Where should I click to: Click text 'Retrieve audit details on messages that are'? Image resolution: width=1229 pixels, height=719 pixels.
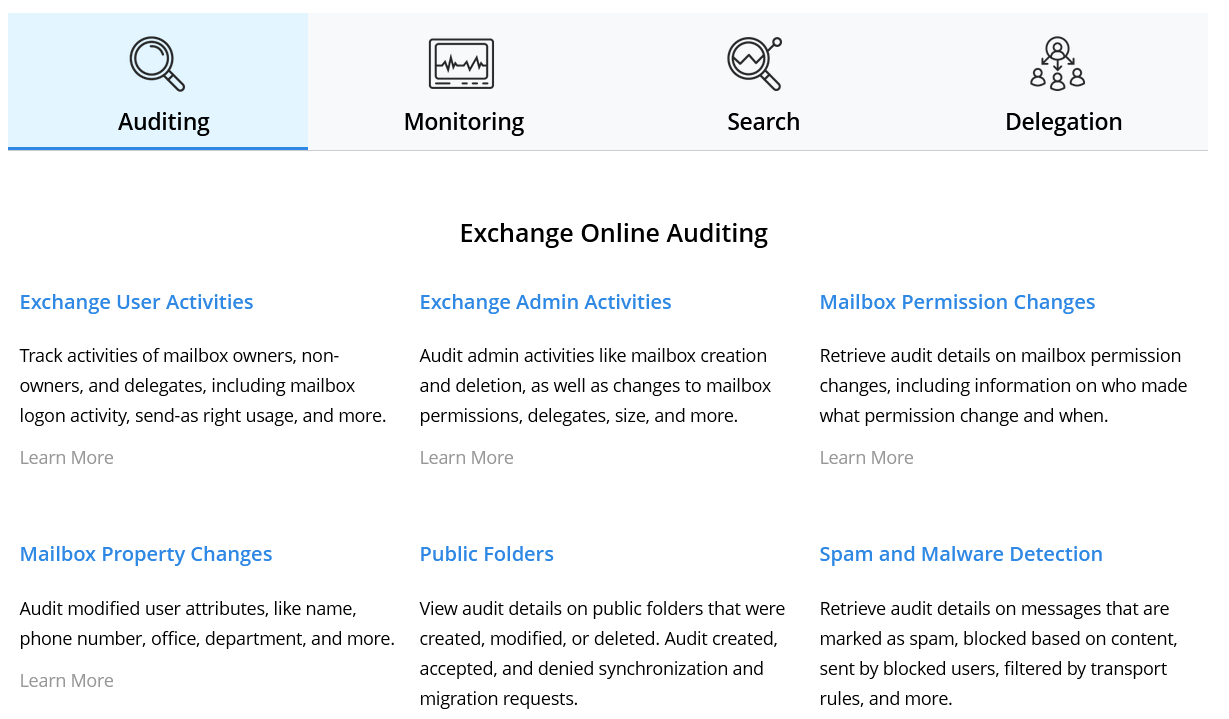995,609
